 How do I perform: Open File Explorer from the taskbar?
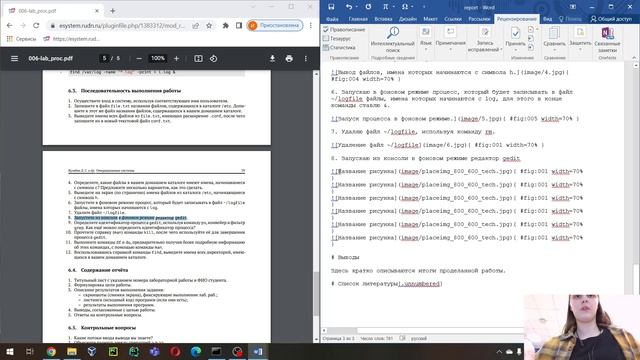click(x=72, y=351)
